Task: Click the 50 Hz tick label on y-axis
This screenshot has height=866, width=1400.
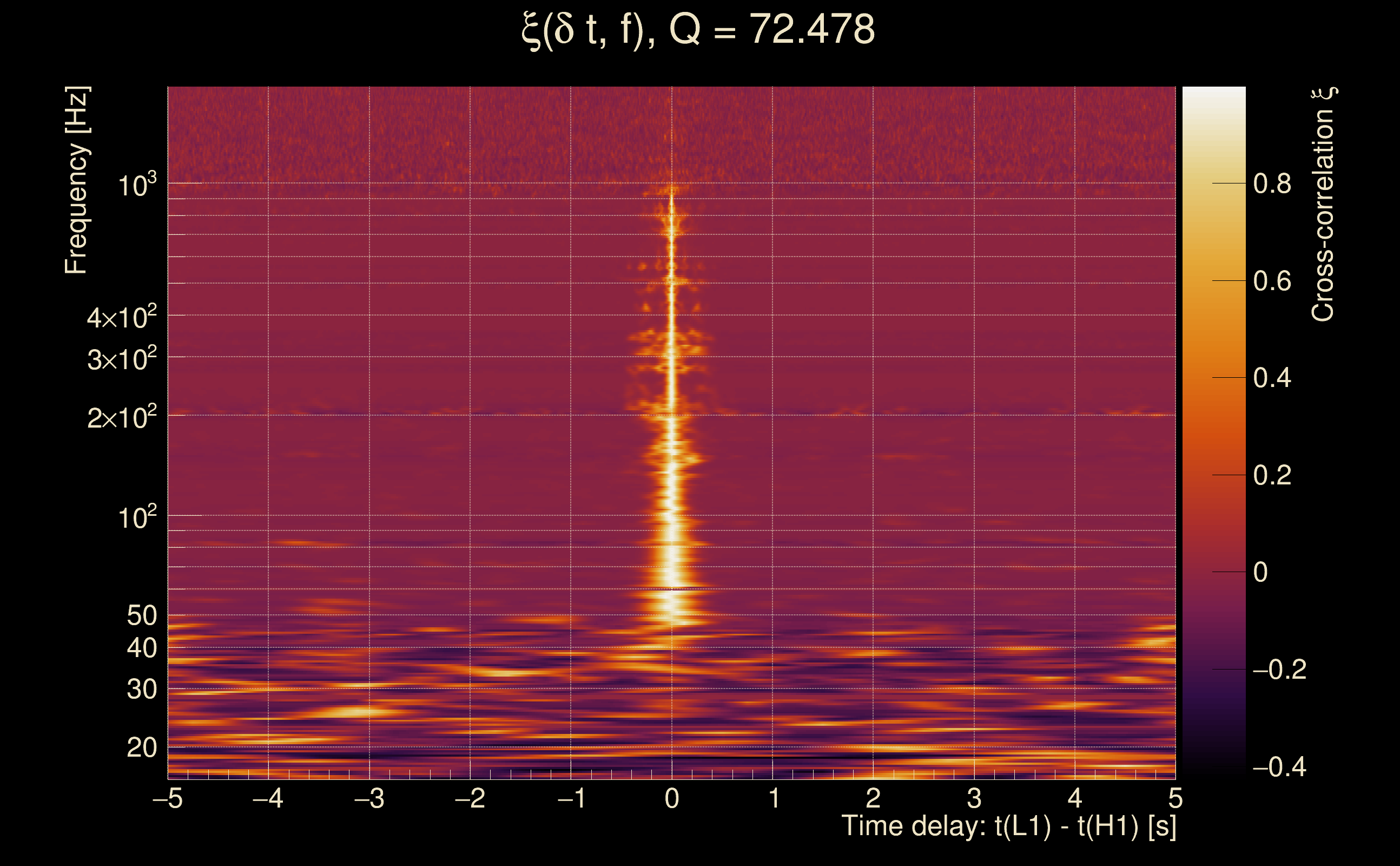Action: (x=142, y=616)
